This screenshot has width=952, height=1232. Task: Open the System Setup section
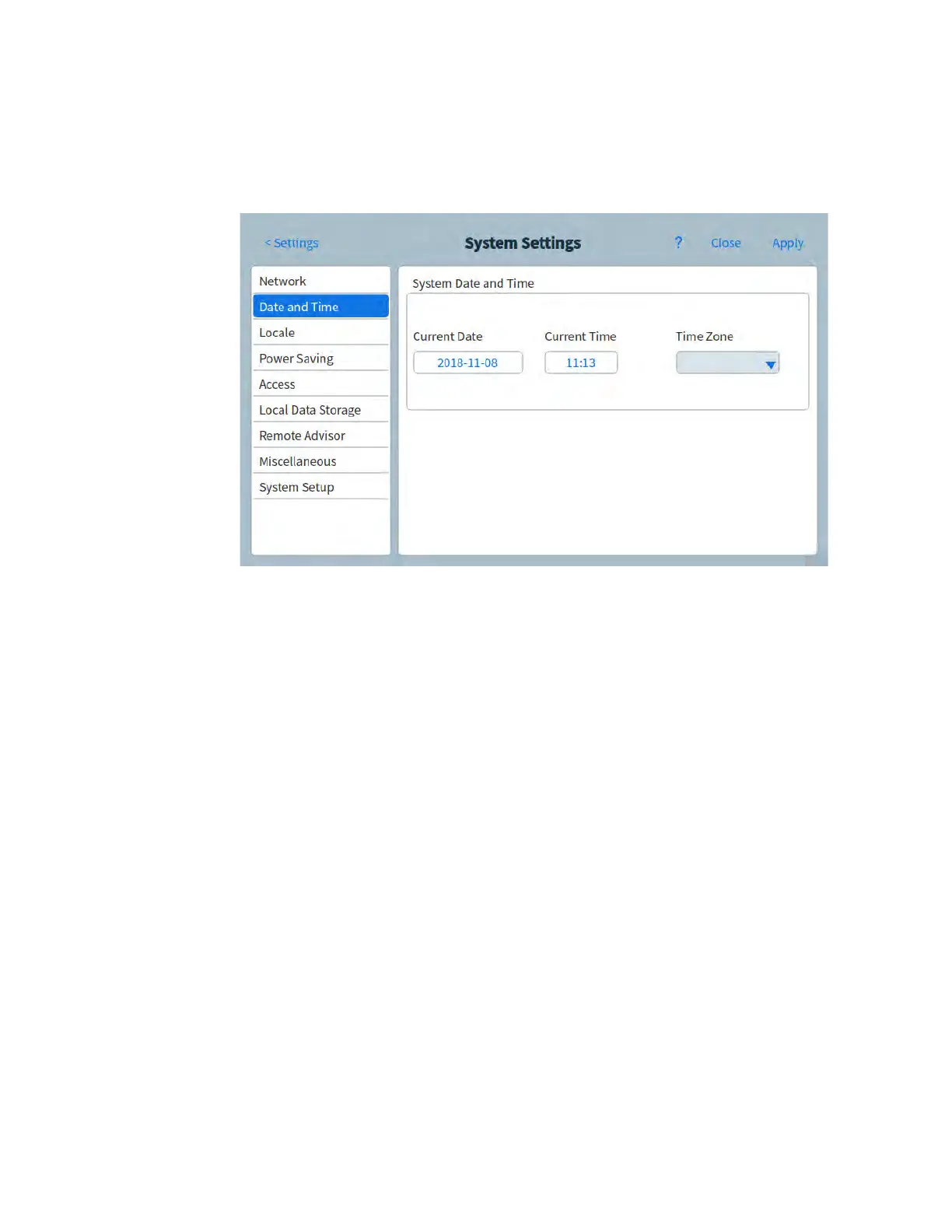click(x=320, y=486)
